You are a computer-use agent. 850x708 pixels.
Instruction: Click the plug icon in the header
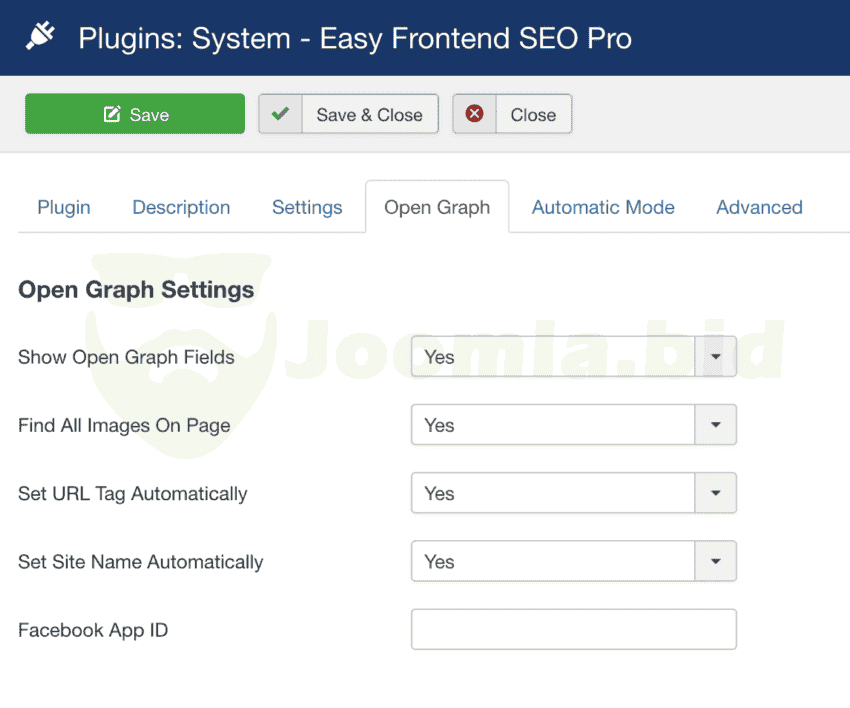pos(41,38)
